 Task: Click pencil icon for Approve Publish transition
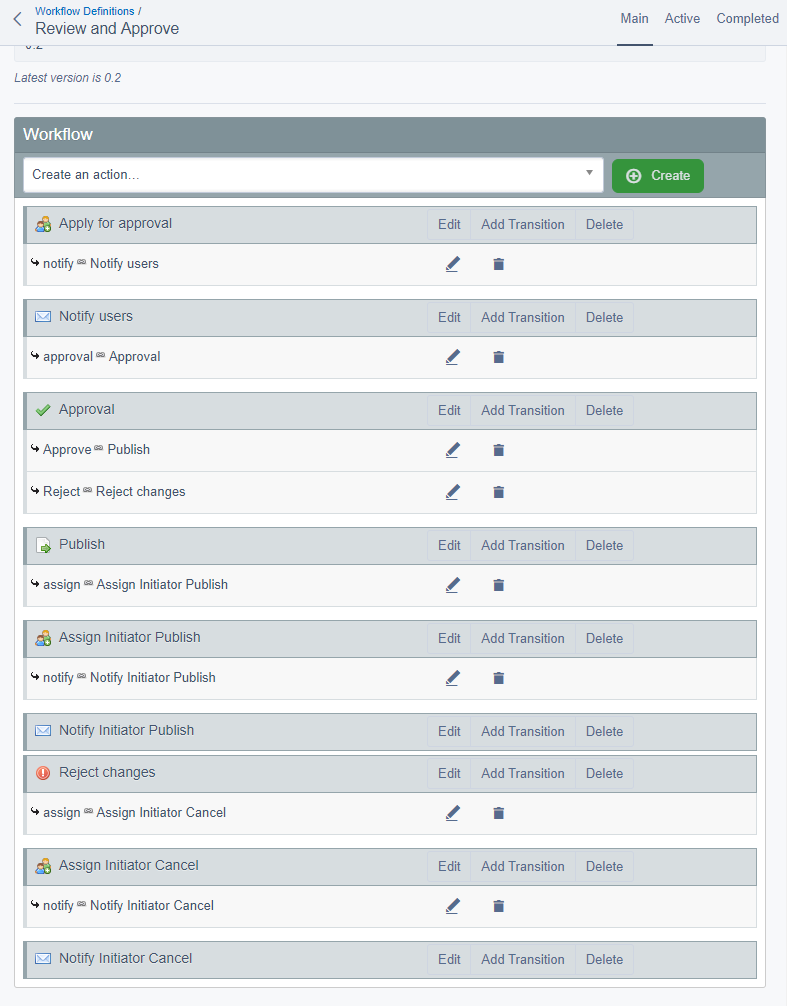click(x=452, y=450)
